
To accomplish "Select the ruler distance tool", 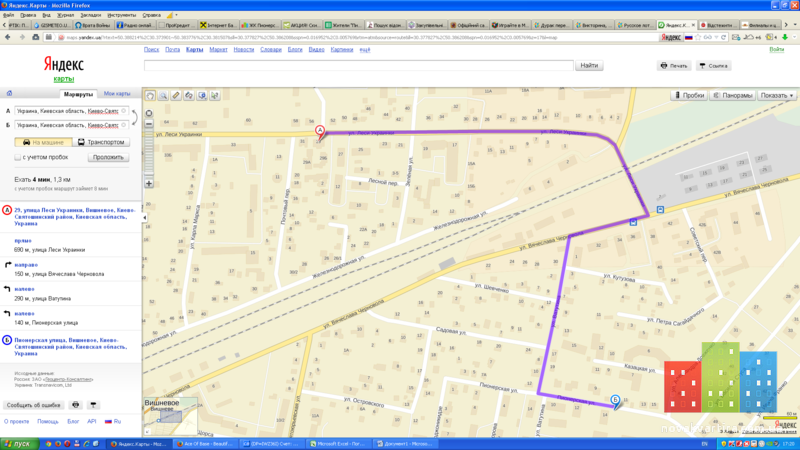I will [x=176, y=95].
